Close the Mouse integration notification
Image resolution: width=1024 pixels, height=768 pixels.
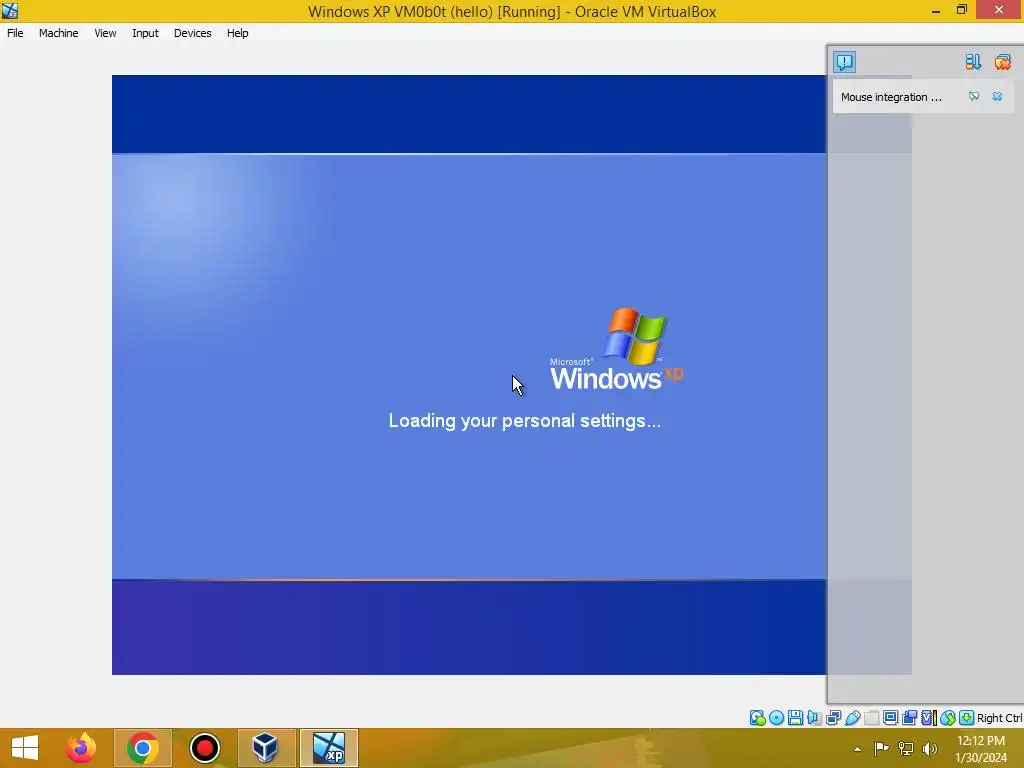click(x=997, y=97)
